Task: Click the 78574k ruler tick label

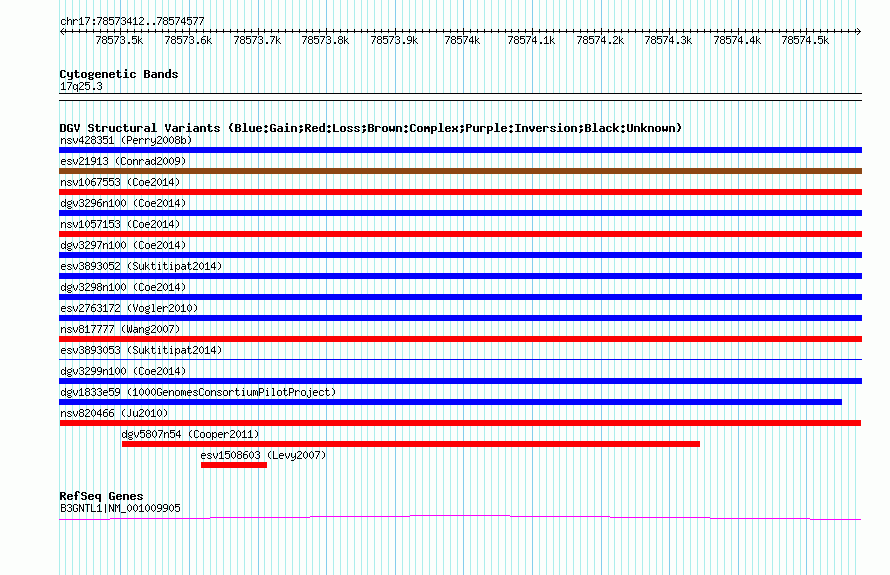Action: (462, 40)
